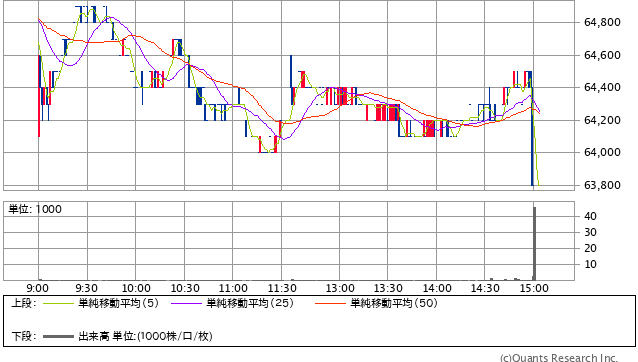Viewport: 638px width, 362px height.
Task: Click the 10:30 time axis label
Action: 185,288
